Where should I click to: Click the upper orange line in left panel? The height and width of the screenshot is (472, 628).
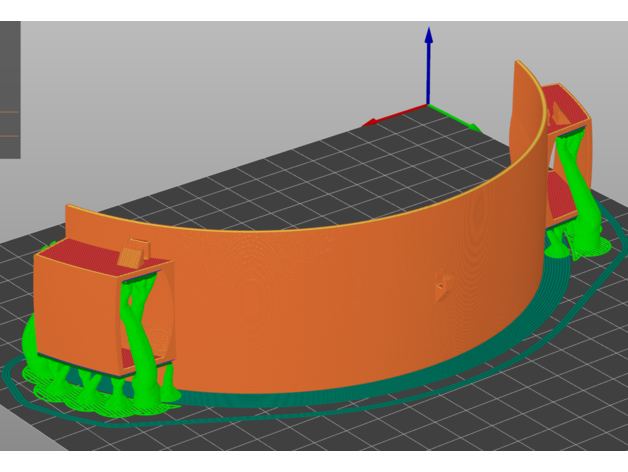9,113
